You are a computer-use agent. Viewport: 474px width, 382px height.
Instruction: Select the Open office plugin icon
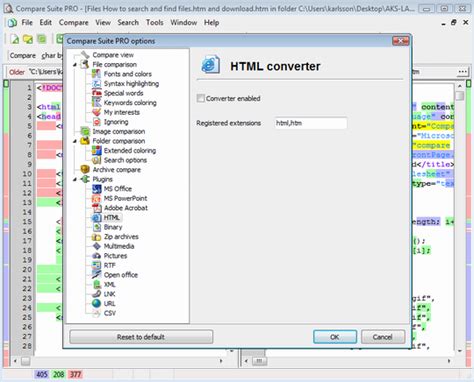pyautogui.click(x=96, y=275)
